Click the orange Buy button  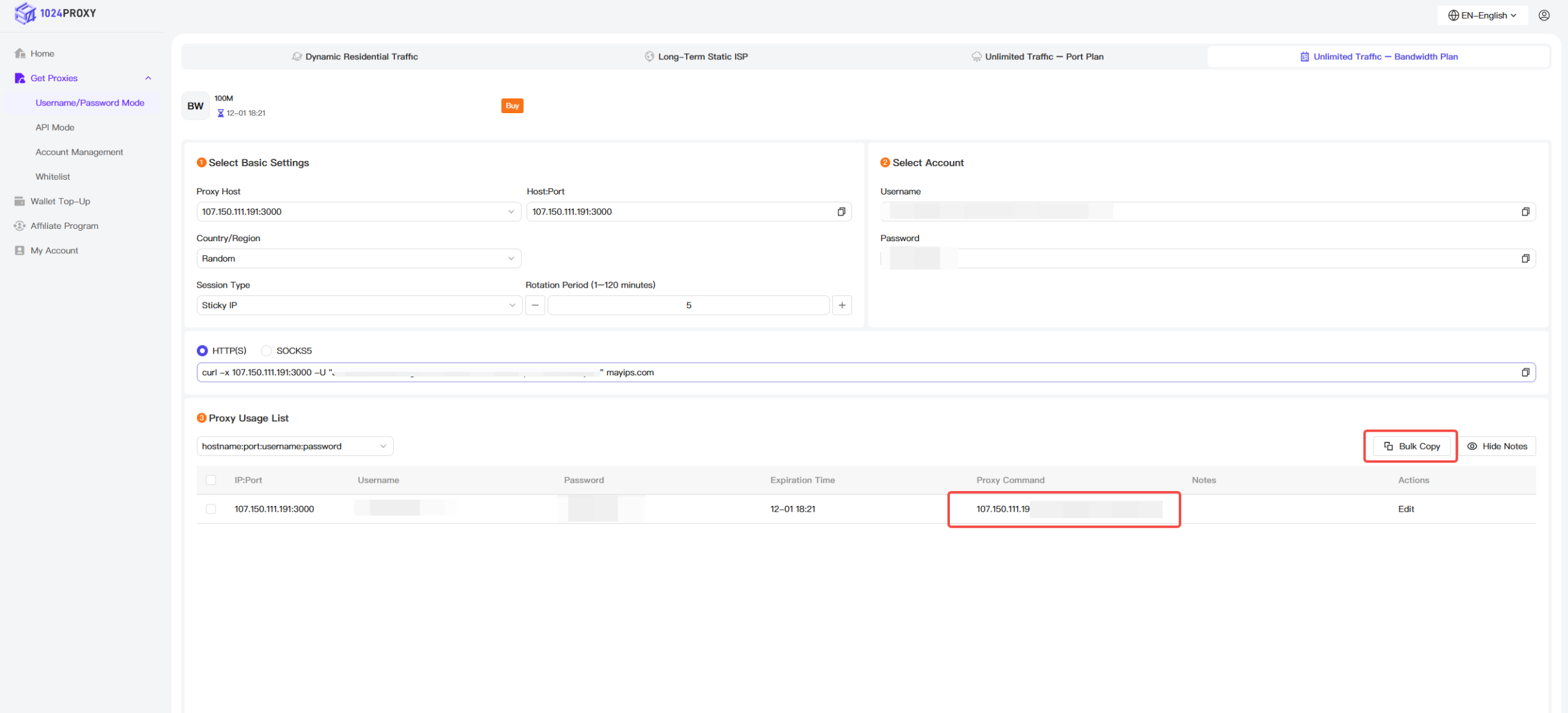(512, 106)
